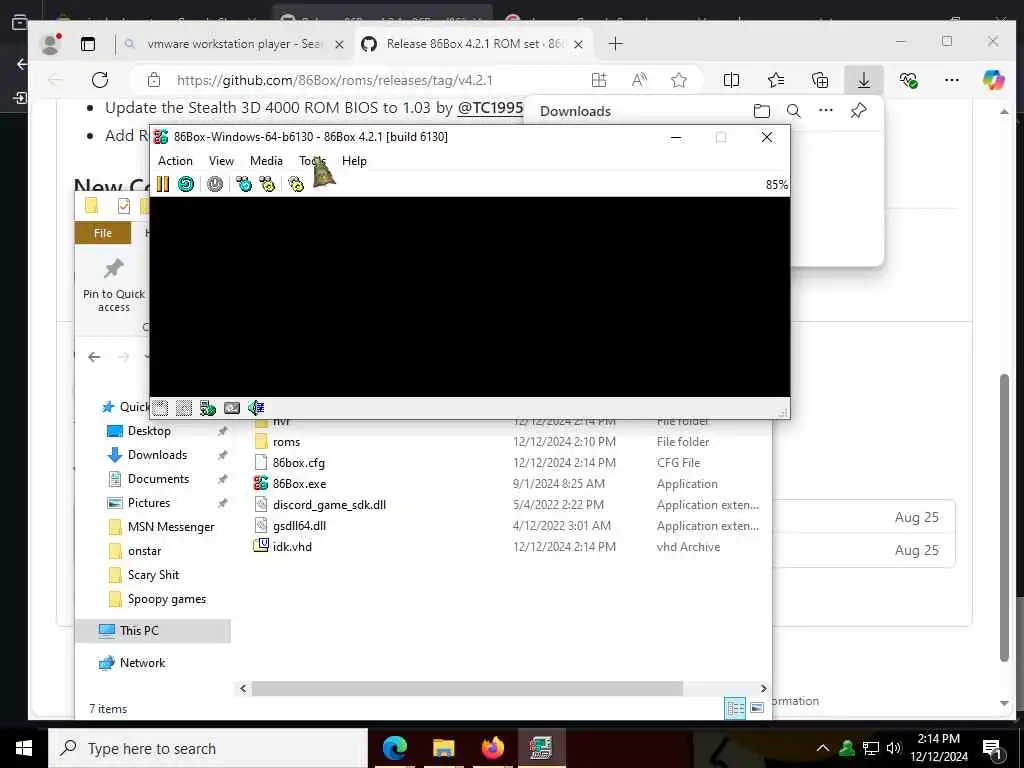The width and height of the screenshot is (1024, 768).
Task: Switch Explorer to details view icon
Action: [x=735, y=708]
